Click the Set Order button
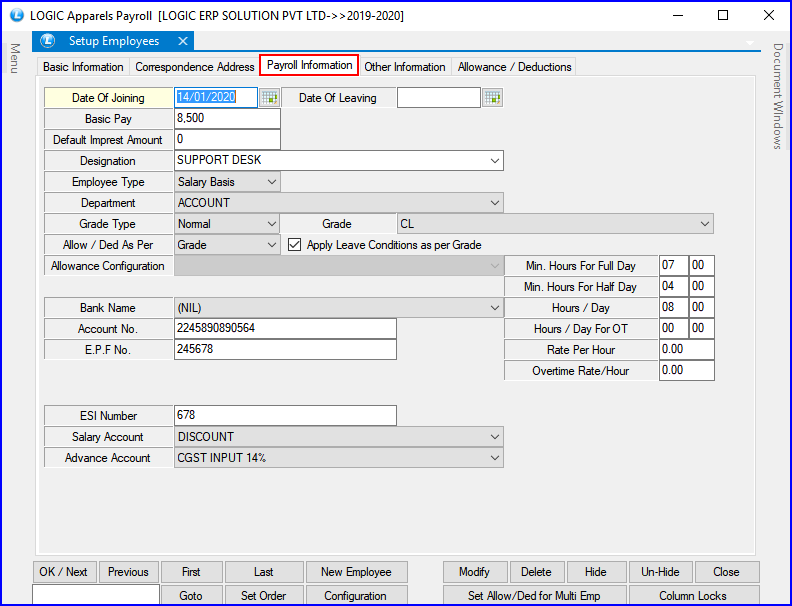Screen dimensions: 792x606 [x=264, y=595]
